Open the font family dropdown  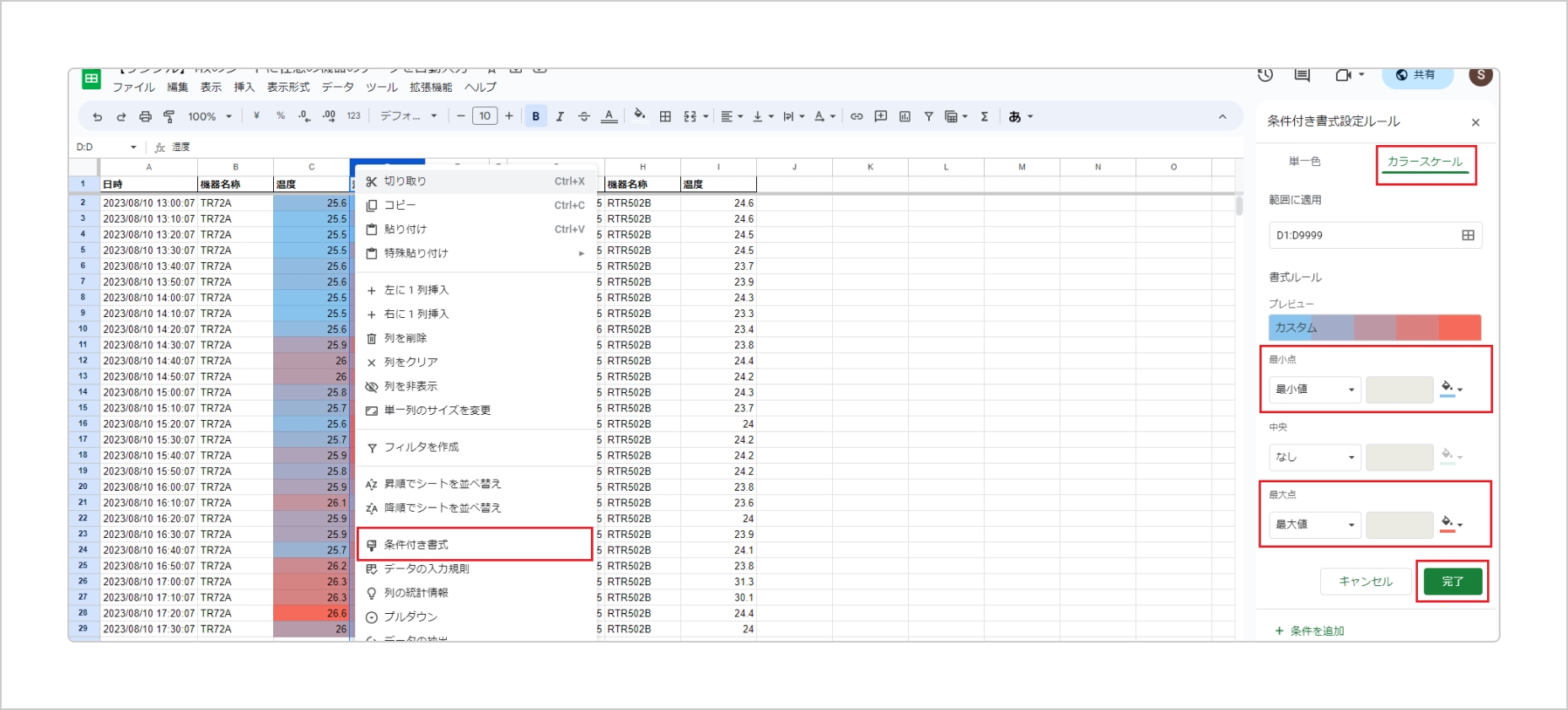[x=409, y=116]
